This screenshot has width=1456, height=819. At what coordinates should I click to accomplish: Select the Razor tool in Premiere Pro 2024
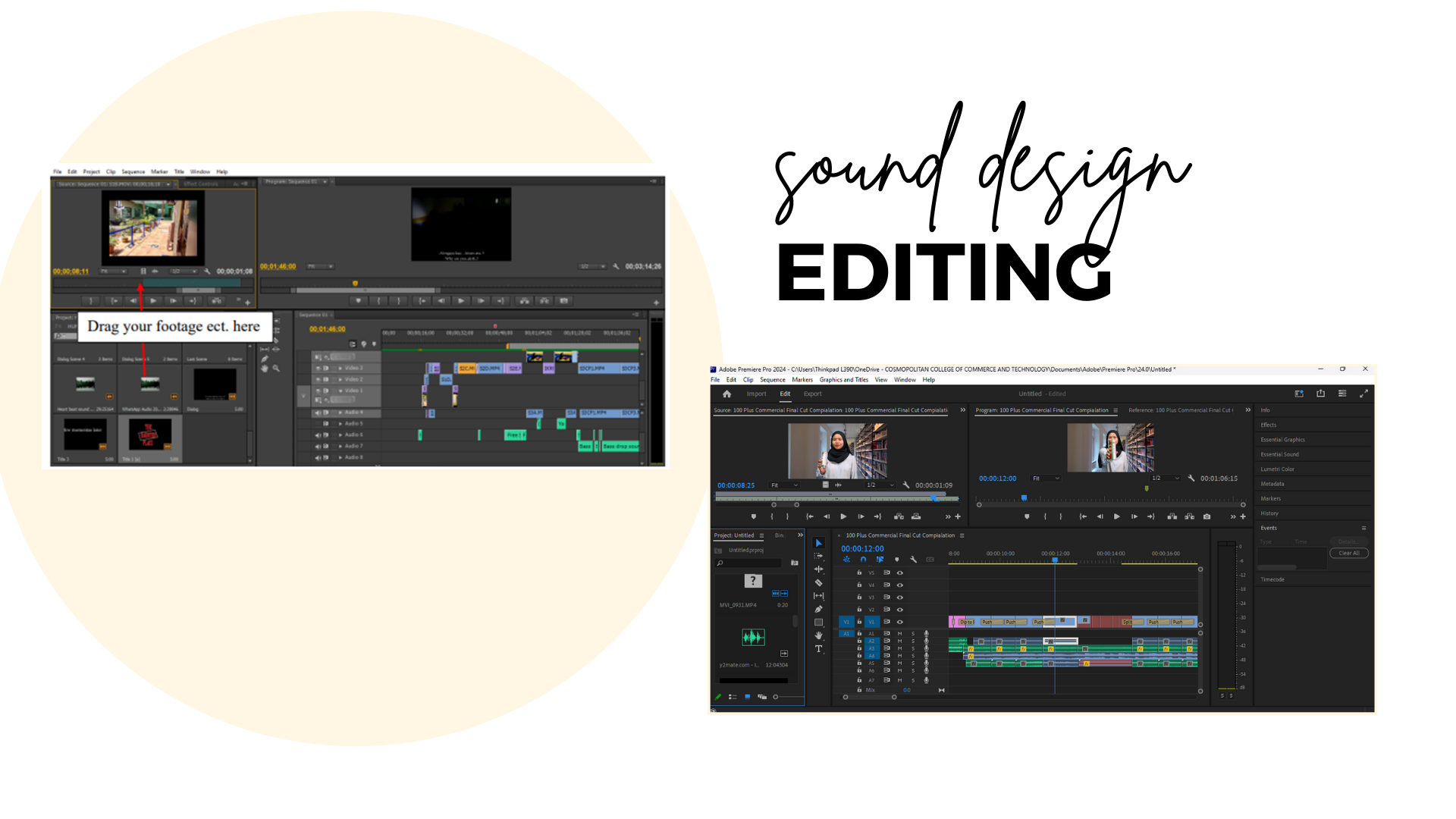(x=818, y=582)
